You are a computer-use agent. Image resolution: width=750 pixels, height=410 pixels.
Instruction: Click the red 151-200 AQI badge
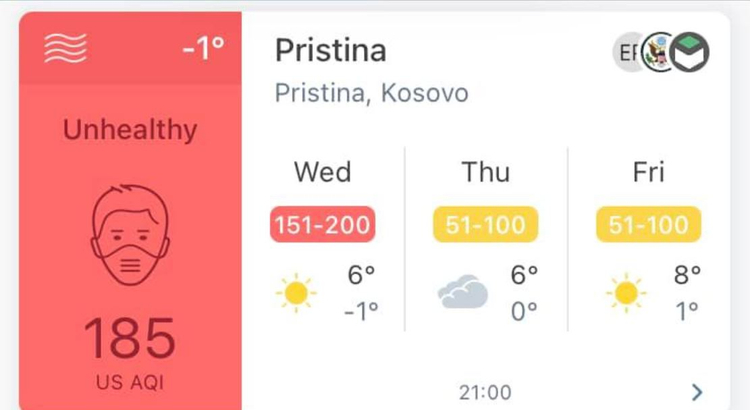pyautogui.click(x=322, y=224)
